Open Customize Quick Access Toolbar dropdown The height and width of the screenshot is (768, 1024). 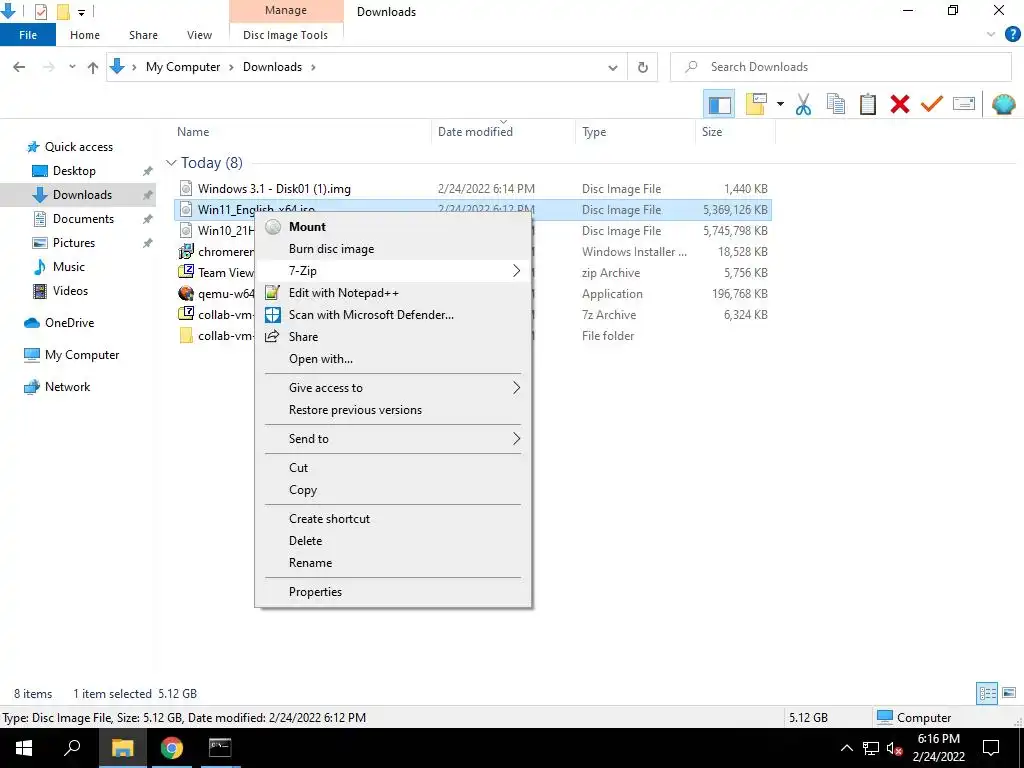click(x=82, y=12)
